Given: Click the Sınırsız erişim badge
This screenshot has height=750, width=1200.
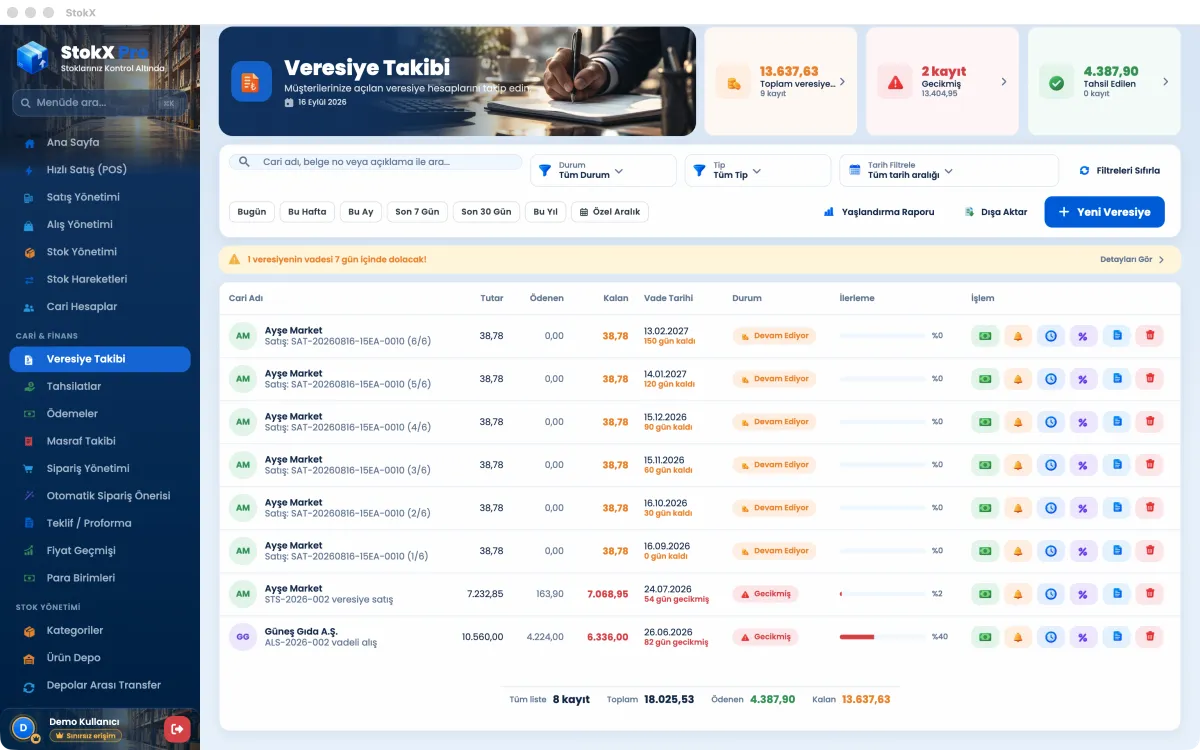Looking at the screenshot, I should [x=85, y=736].
